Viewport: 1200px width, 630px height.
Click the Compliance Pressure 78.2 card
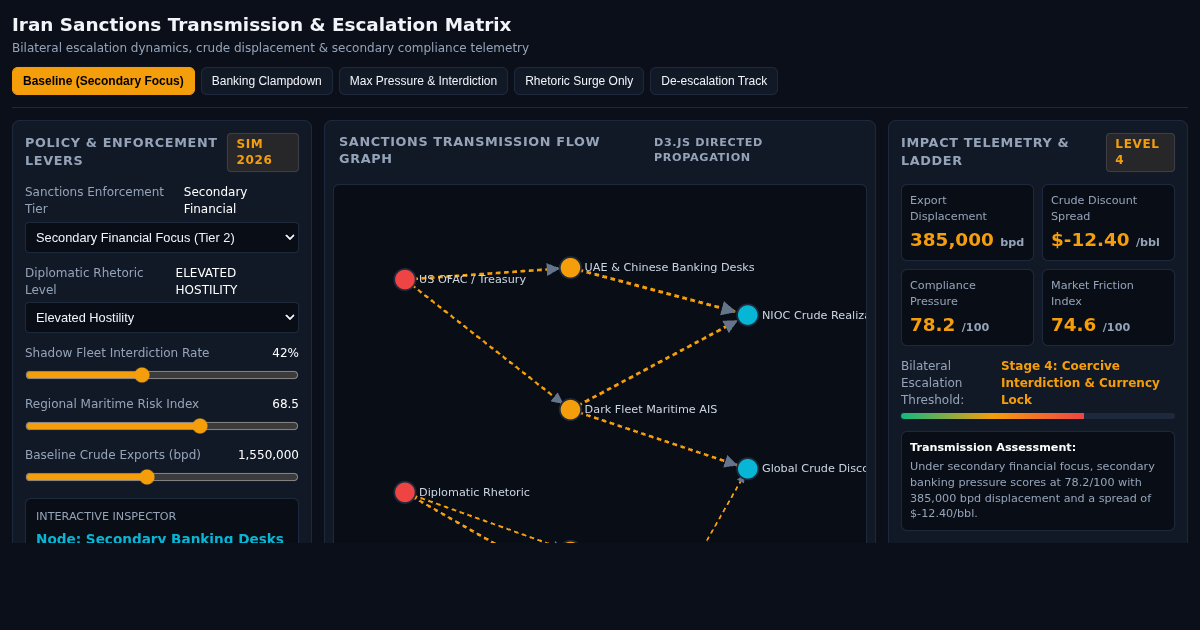click(x=967, y=307)
